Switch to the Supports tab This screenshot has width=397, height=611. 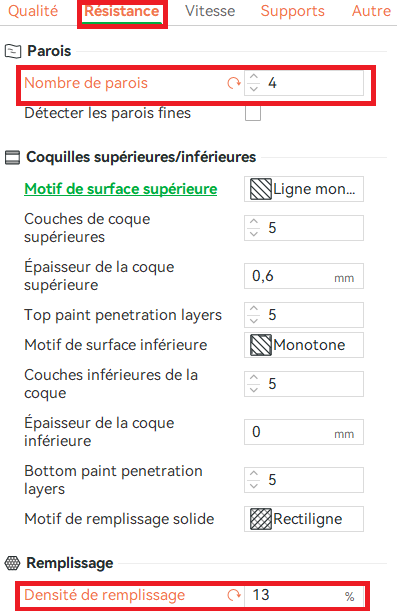point(293,11)
